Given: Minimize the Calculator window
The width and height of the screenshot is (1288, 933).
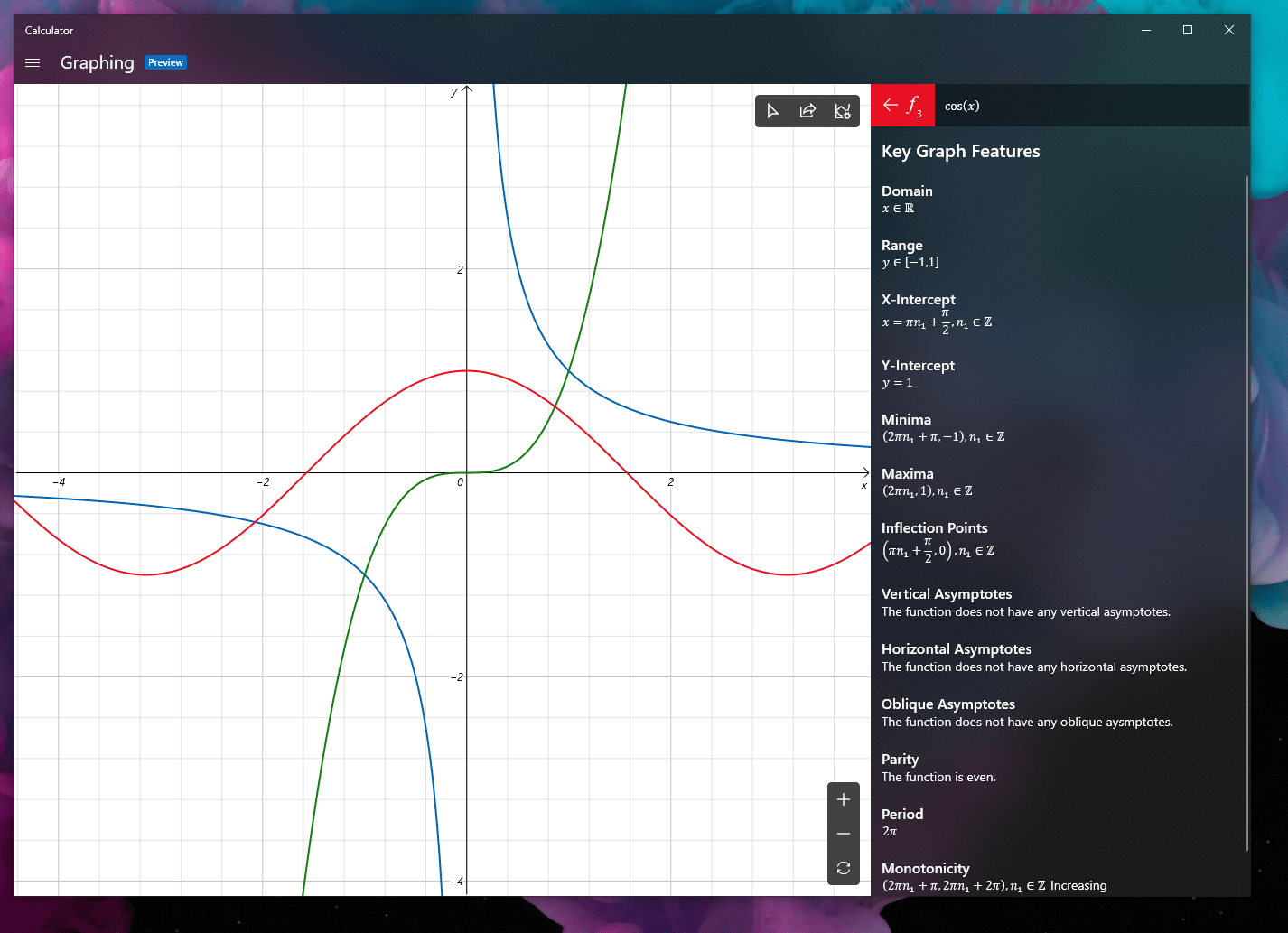Looking at the screenshot, I should click(x=1146, y=30).
